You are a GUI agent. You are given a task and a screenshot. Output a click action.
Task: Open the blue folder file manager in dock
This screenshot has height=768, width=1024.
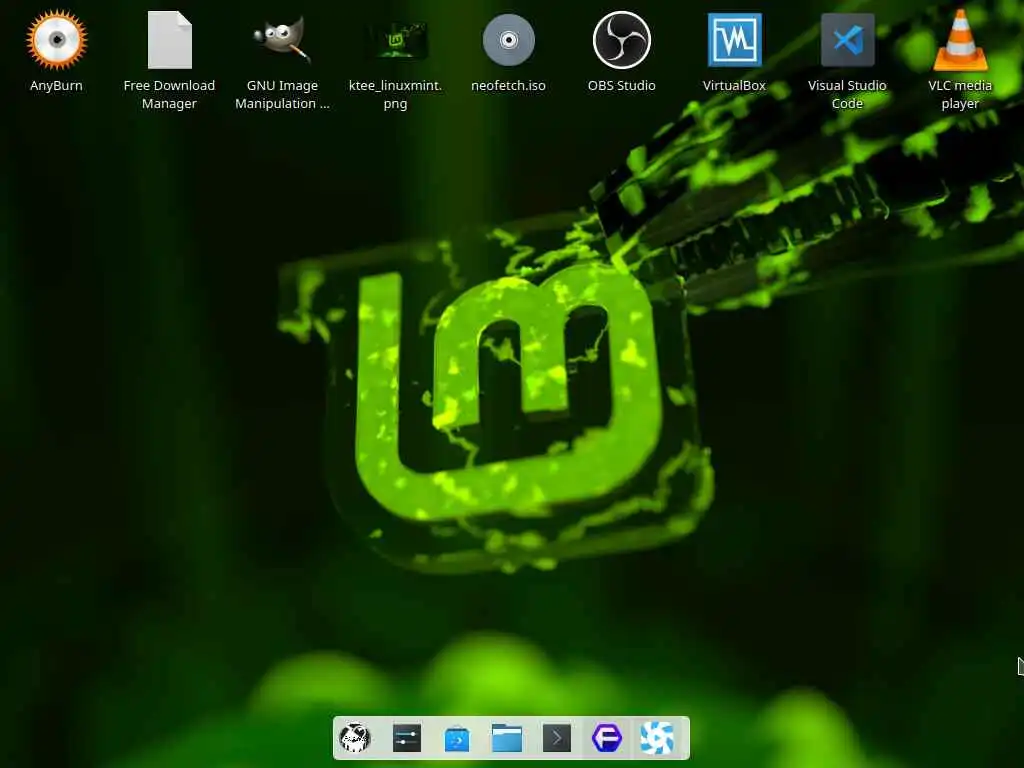[x=507, y=738]
